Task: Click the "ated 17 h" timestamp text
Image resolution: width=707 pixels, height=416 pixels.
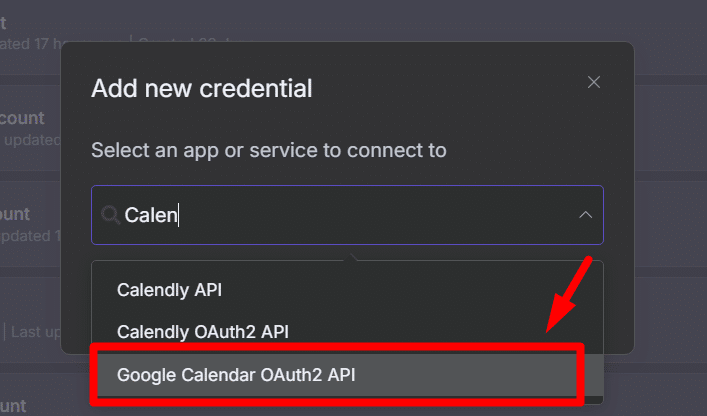Action: (x=30, y=44)
